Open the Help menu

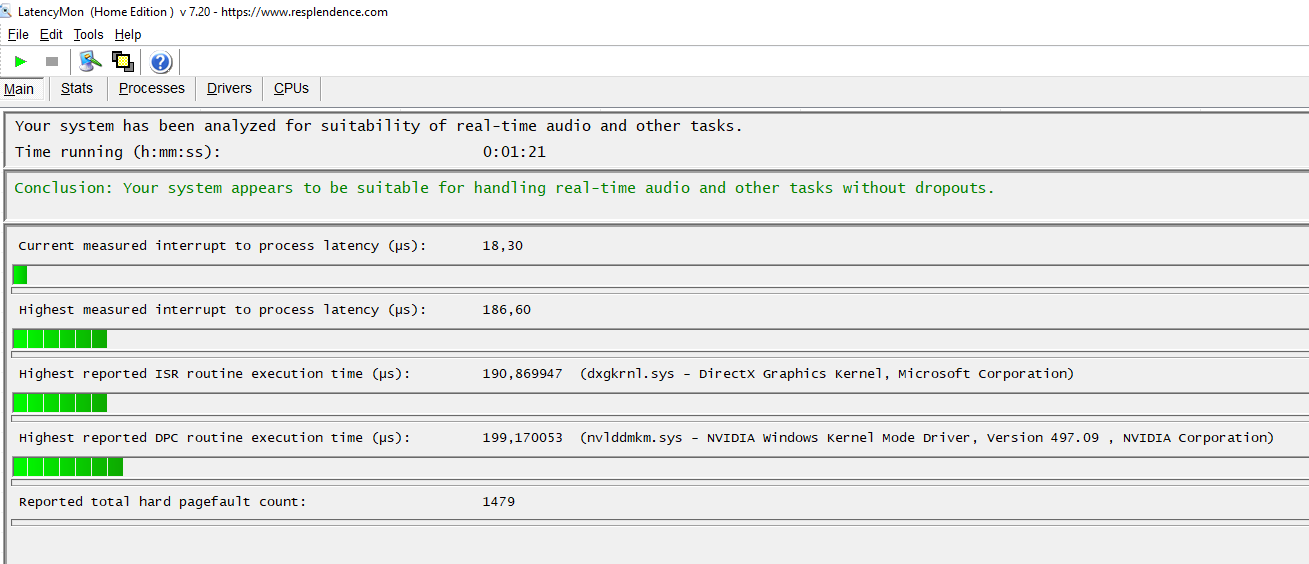(x=128, y=34)
